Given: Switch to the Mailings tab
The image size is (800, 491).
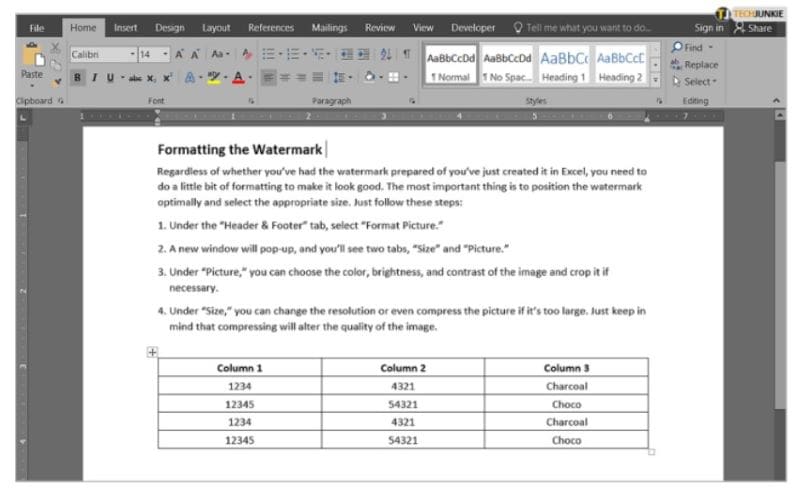Looking at the screenshot, I should pyautogui.click(x=329, y=28).
